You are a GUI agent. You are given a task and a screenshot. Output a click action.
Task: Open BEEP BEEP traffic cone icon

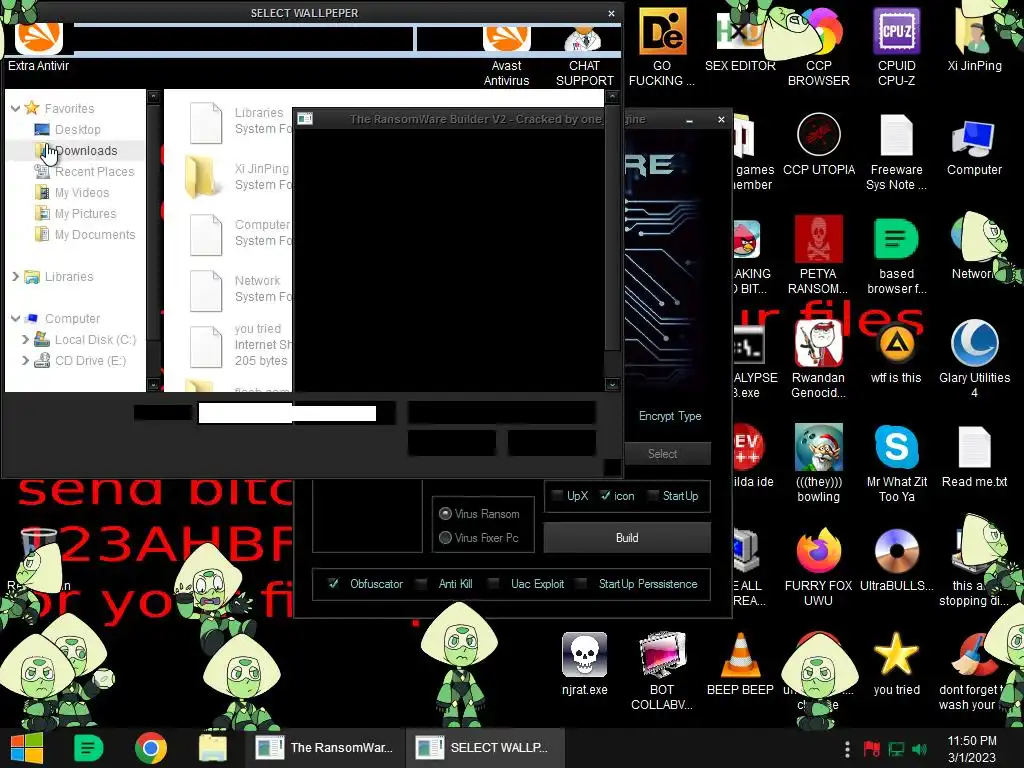click(x=740, y=664)
